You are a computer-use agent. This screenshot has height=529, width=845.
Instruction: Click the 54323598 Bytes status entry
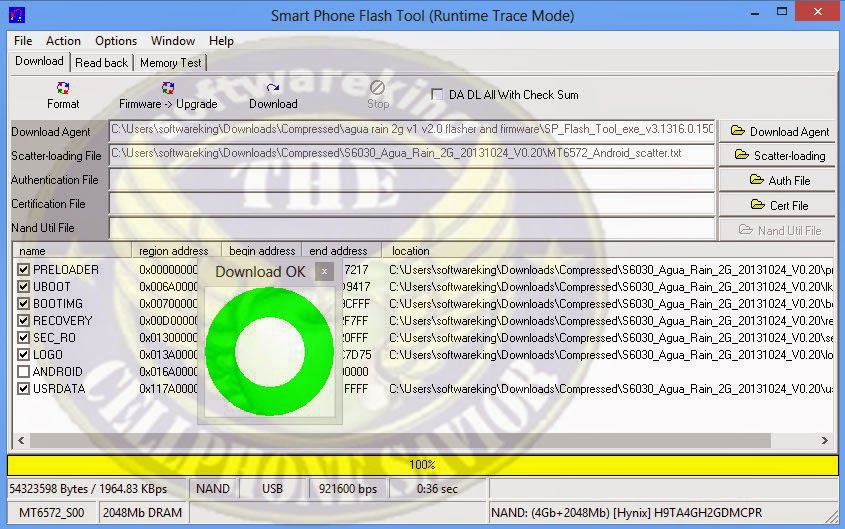[96, 489]
